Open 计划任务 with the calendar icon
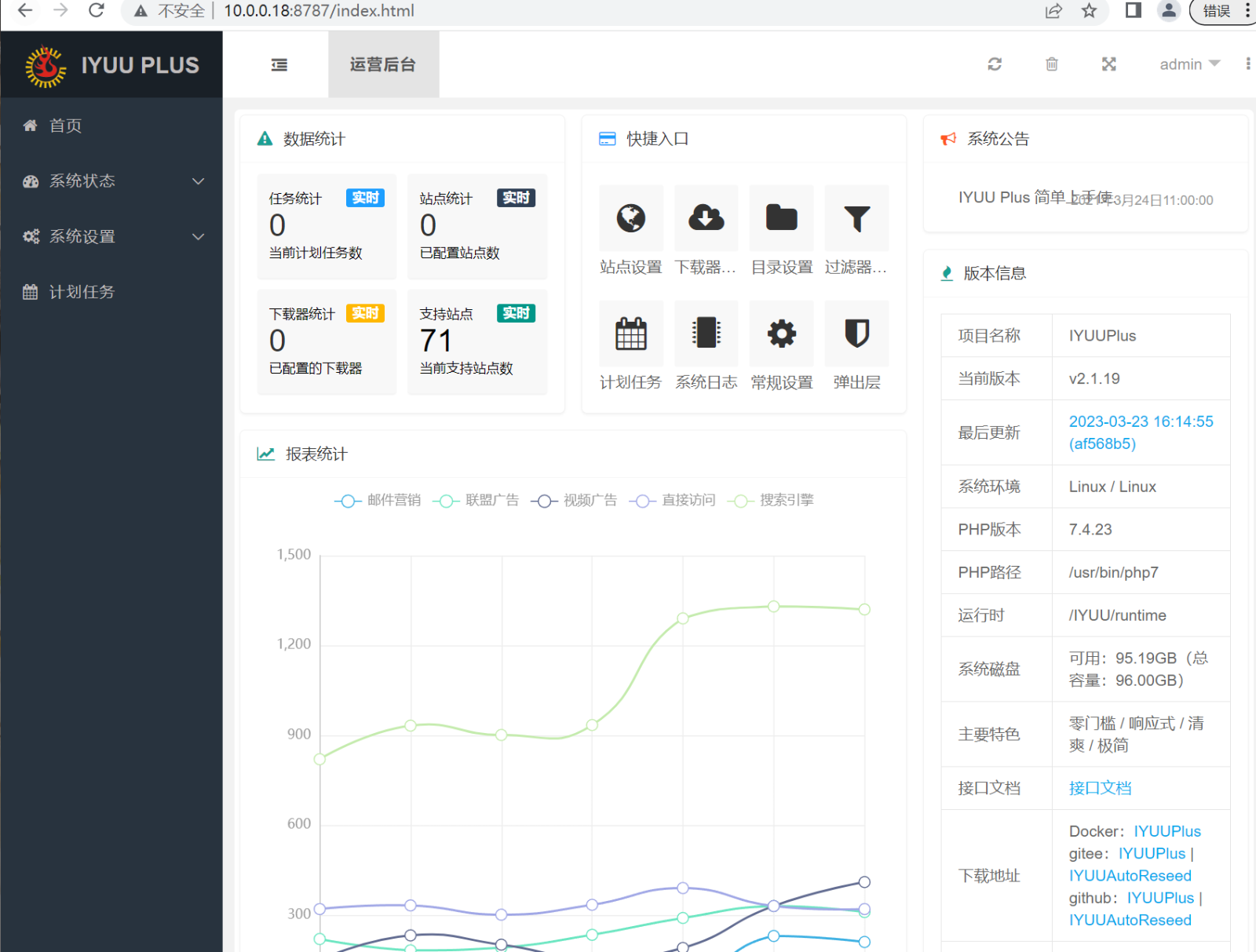Screen dimensions: 1256x952 tap(630, 334)
